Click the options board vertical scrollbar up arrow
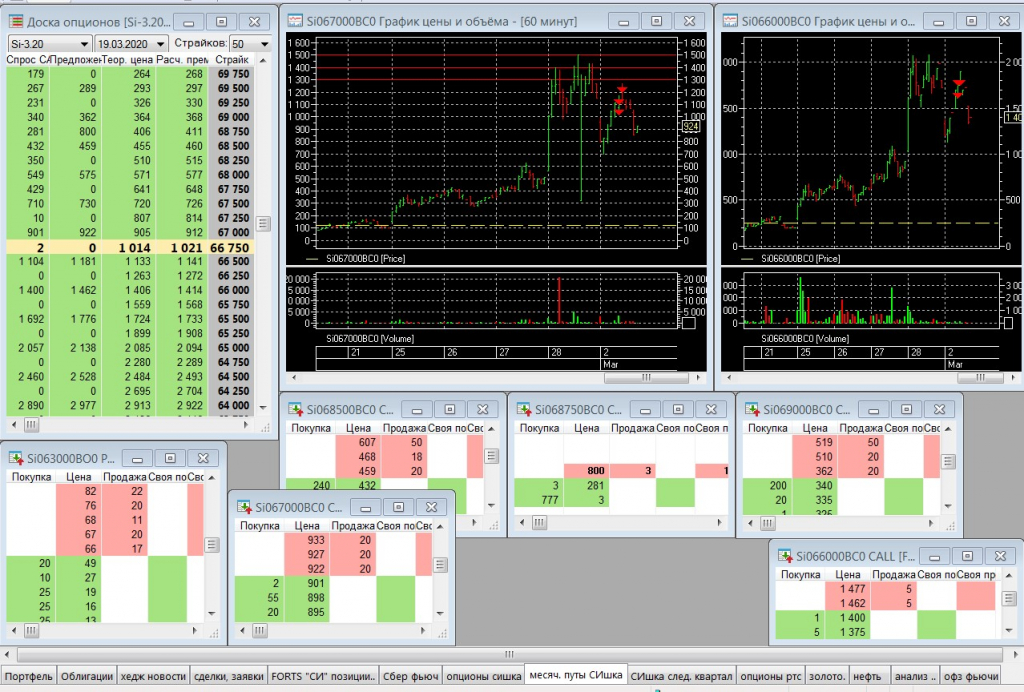Image resolution: width=1024 pixels, height=692 pixels. tap(263, 60)
